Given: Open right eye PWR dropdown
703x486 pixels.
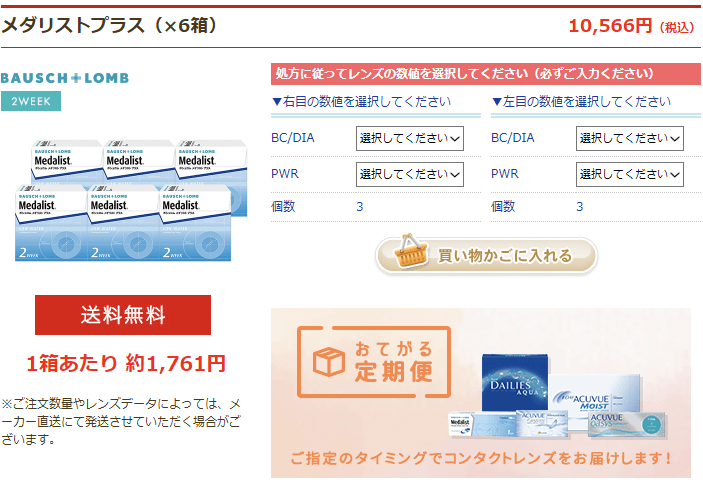Looking at the screenshot, I should coord(409,174).
